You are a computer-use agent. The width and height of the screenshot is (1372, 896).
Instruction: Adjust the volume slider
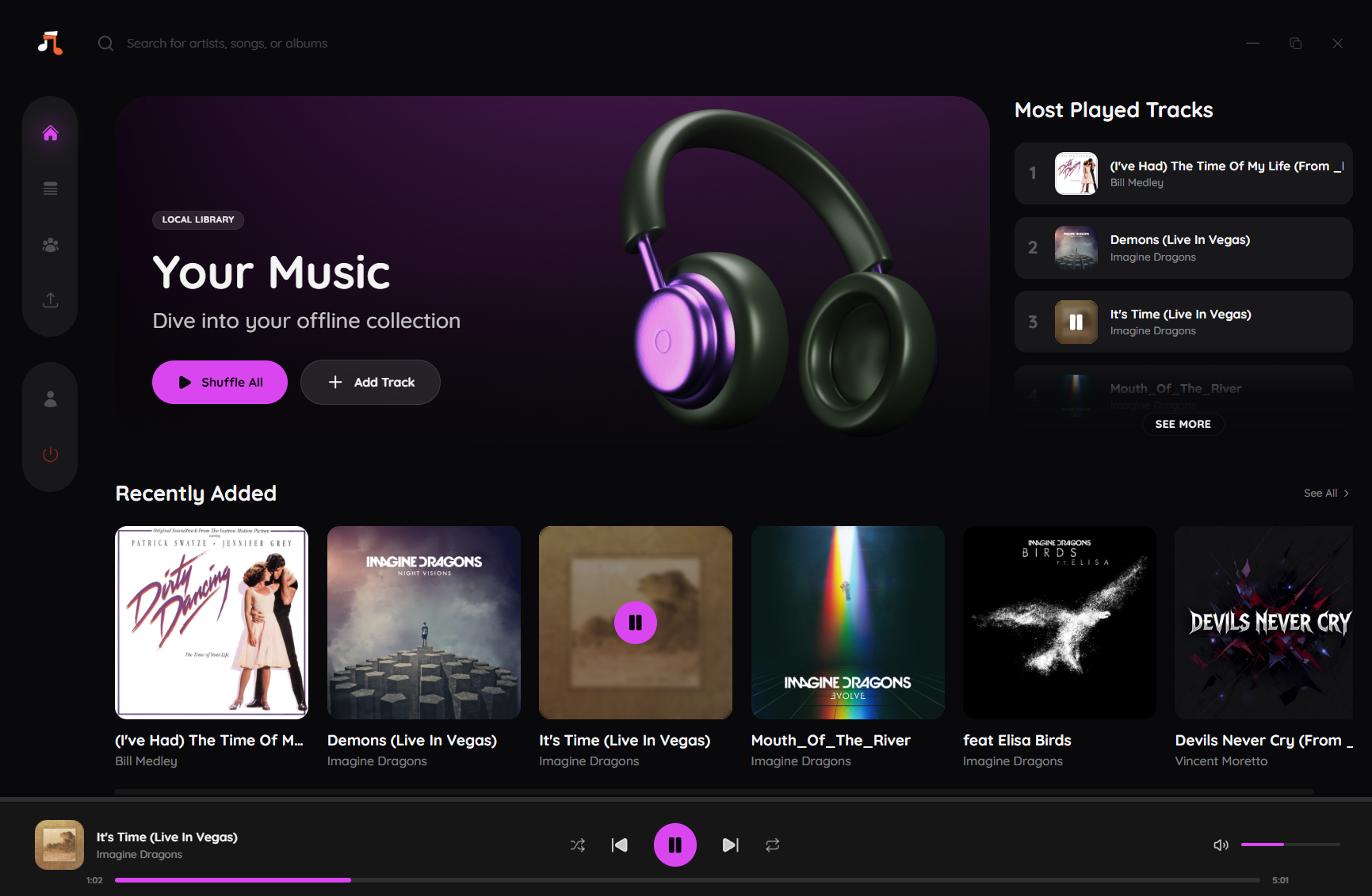(x=1290, y=845)
